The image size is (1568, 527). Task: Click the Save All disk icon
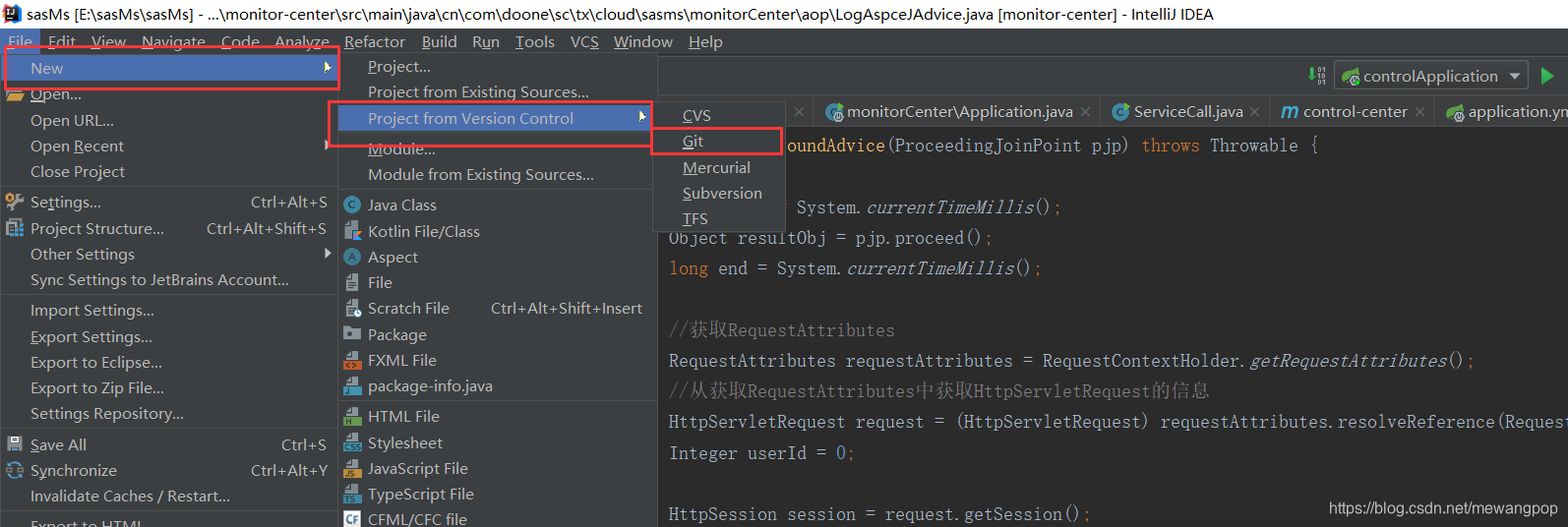(15, 444)
